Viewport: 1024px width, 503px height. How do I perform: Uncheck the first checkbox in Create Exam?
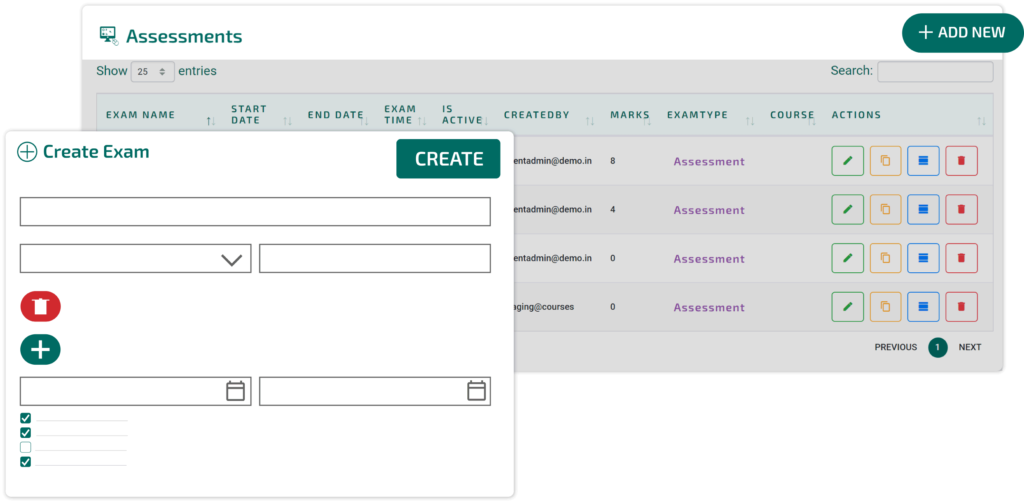point(25,418)
